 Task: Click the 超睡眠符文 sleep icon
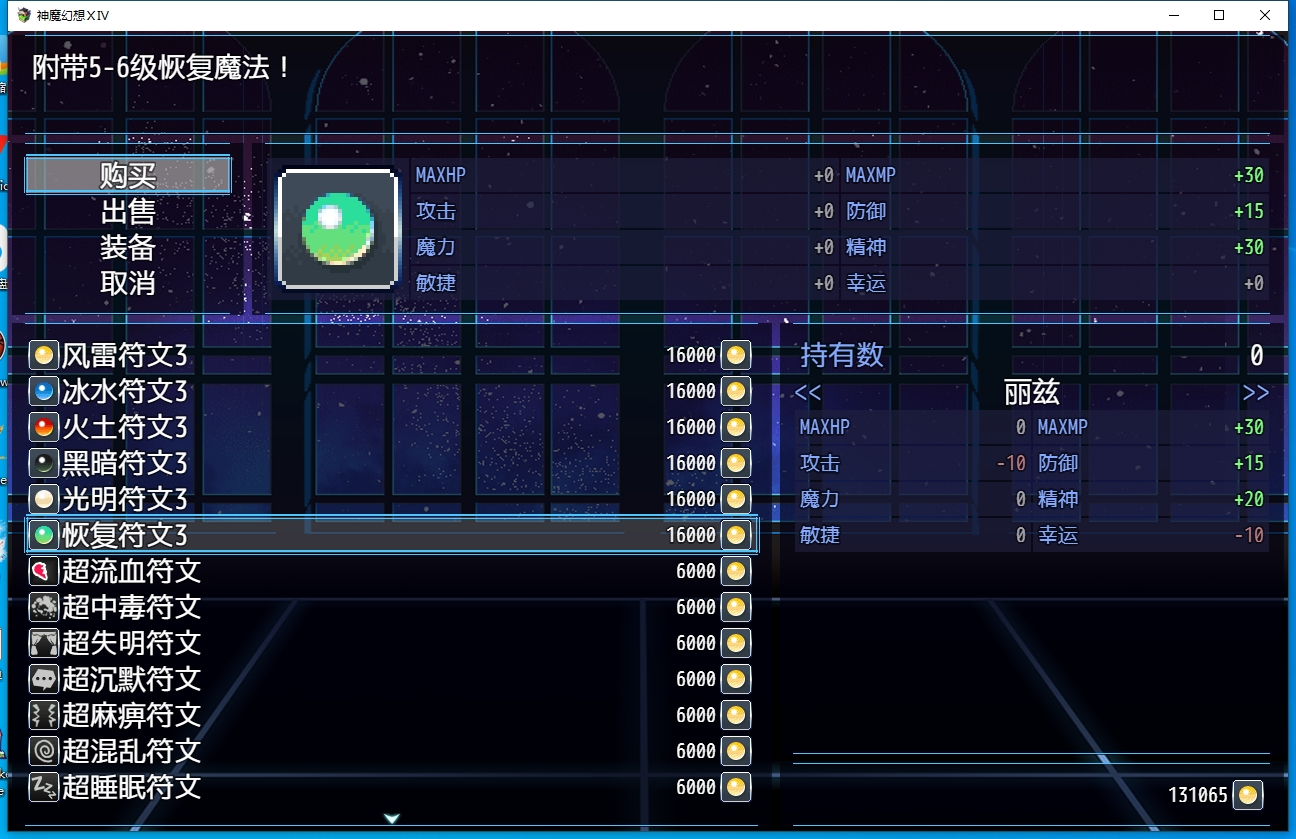(43, 787)
